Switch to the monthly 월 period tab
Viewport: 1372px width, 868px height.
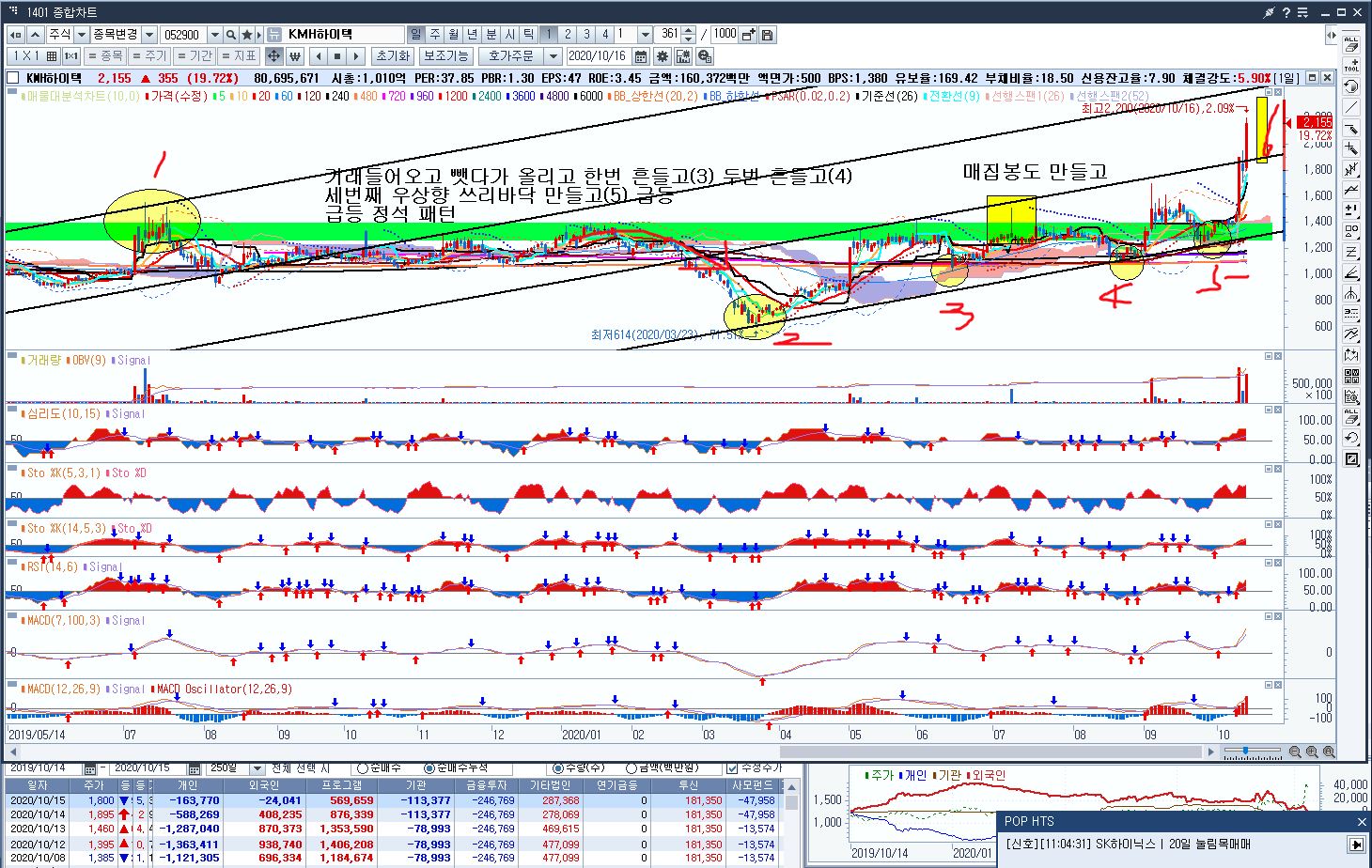pyautogui.click(x=454, y=35)
